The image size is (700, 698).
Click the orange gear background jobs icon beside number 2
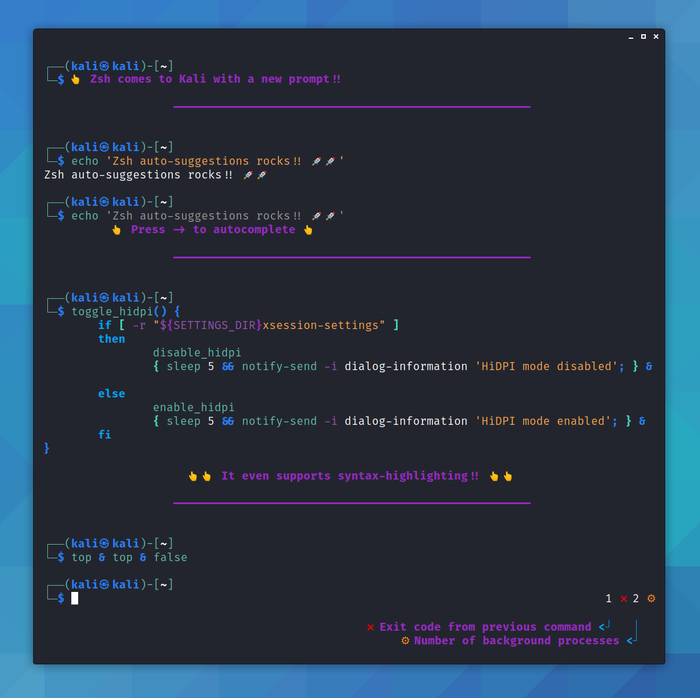click(651, 598)
